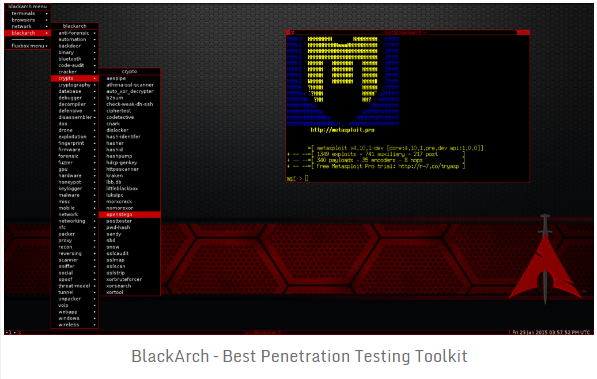Open the drone category

coord(75,130)
